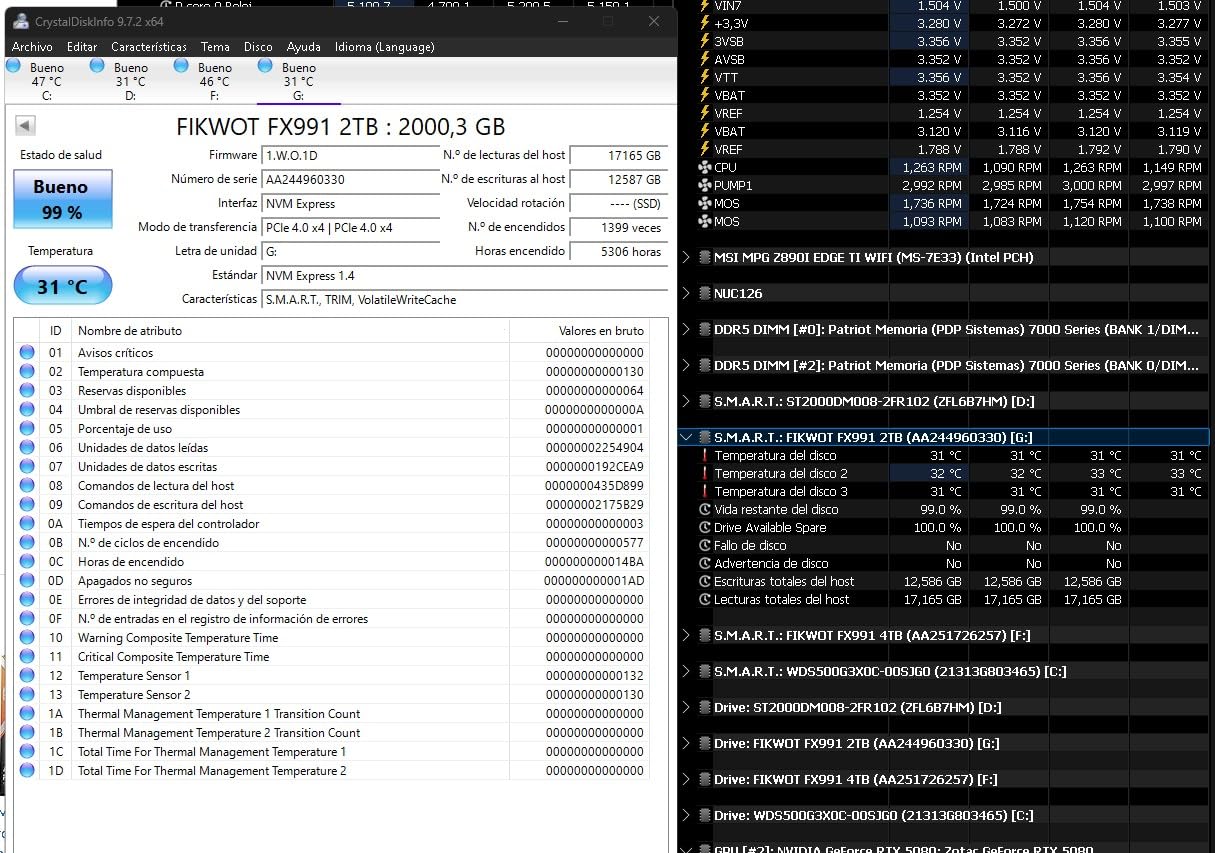Click the voltage bolt icon beside VBAT
Viewport: 1215px width, 853px height.
(704, 96)
